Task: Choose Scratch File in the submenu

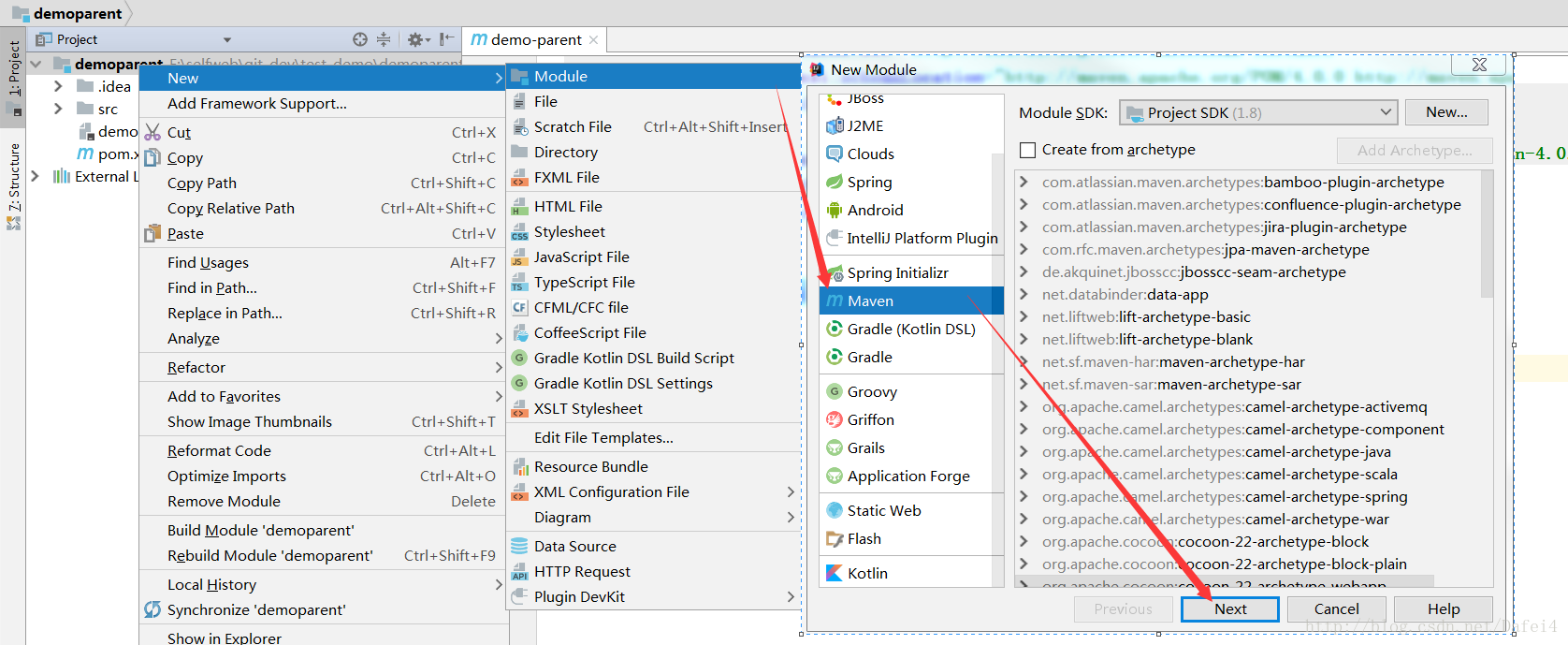Action: pos(654,126)
